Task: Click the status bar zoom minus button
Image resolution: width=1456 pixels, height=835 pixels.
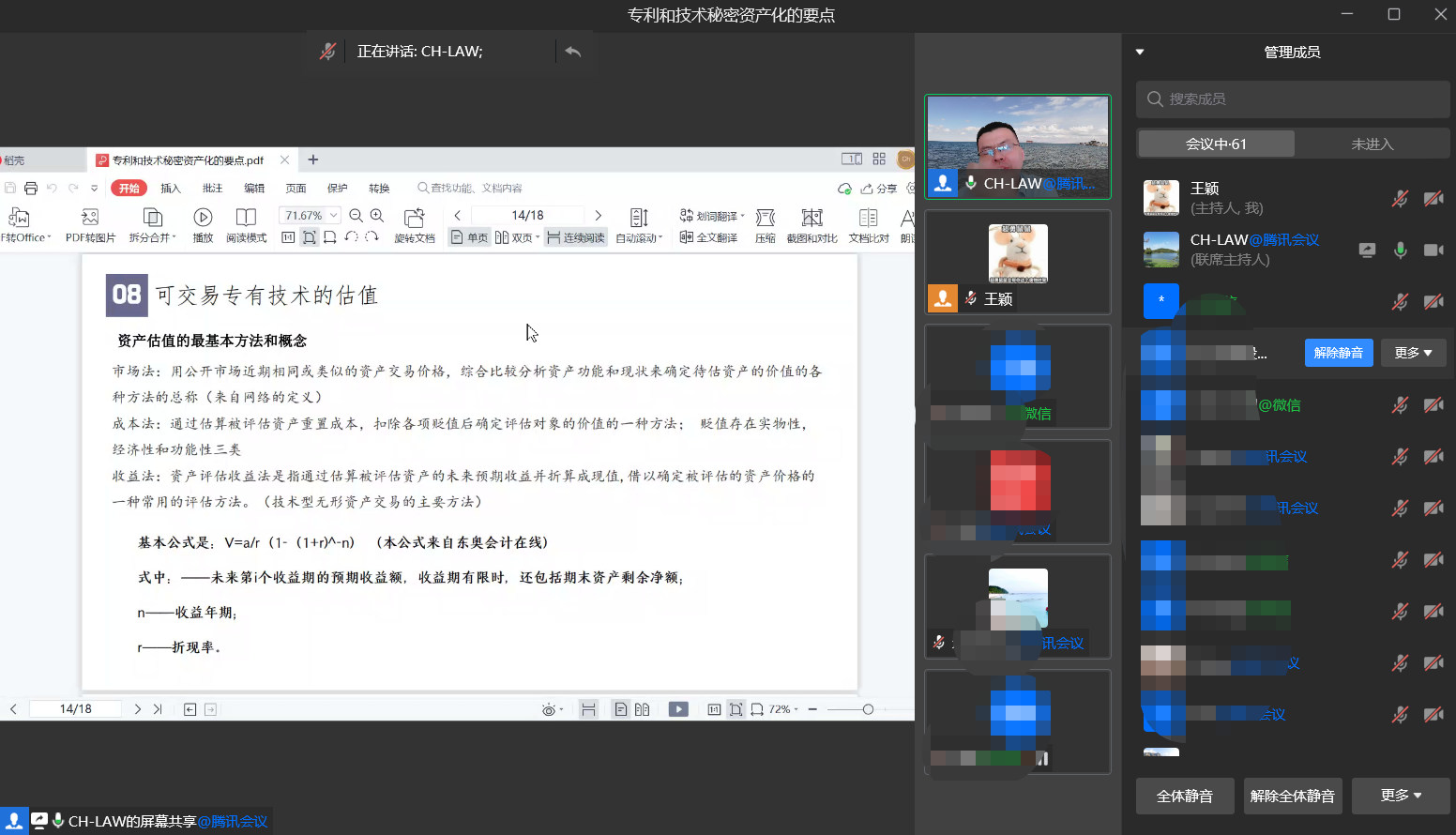Action: pyautogui.click(x=812, y=709)
